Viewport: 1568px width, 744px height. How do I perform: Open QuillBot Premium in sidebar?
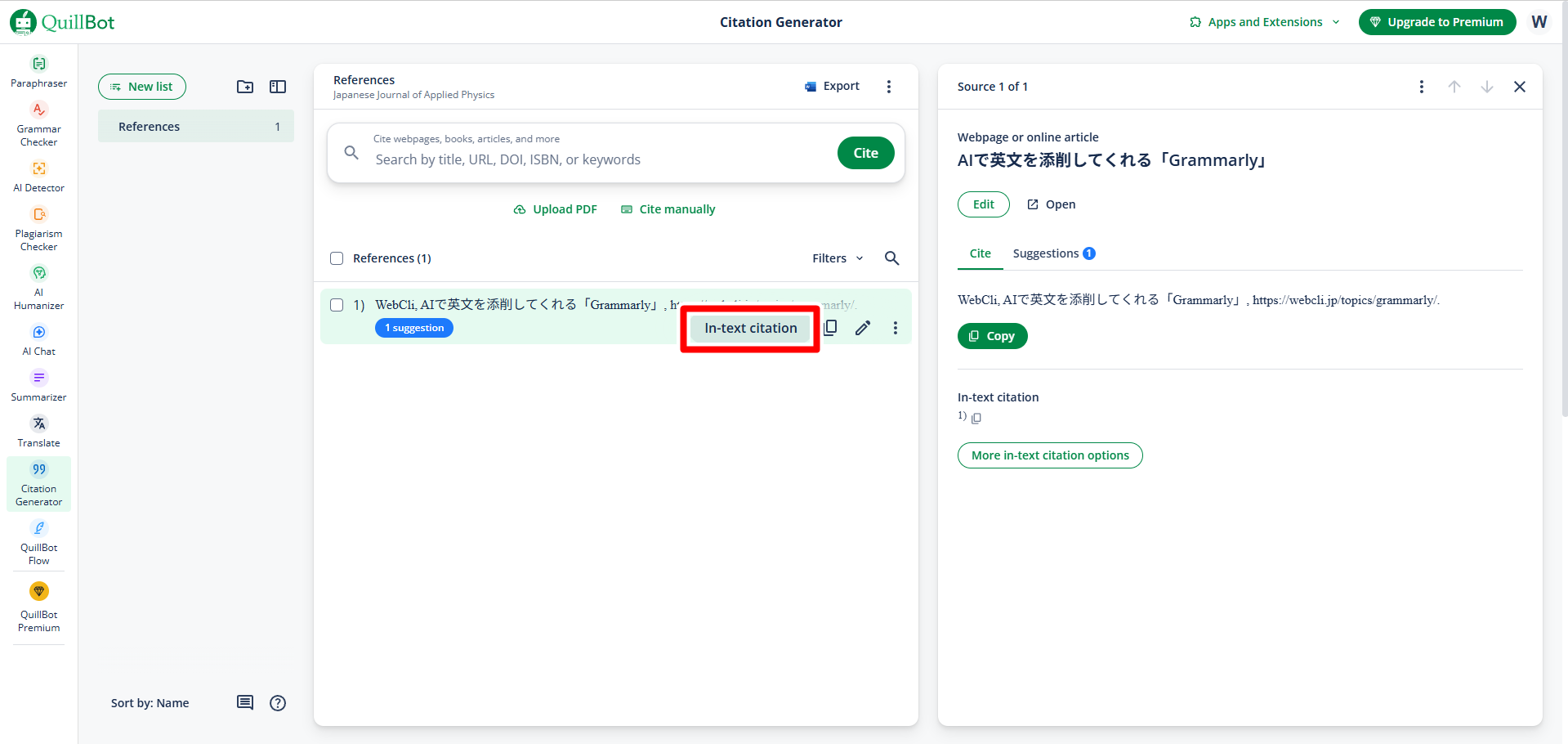click(x=38, y=607)
